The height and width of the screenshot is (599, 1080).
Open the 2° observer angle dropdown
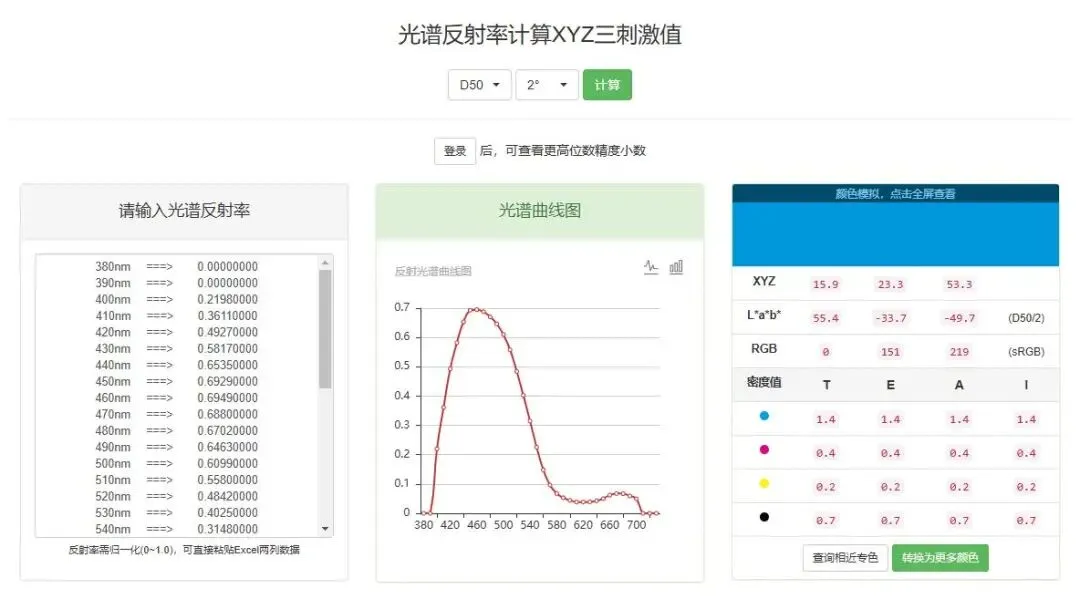546,85
